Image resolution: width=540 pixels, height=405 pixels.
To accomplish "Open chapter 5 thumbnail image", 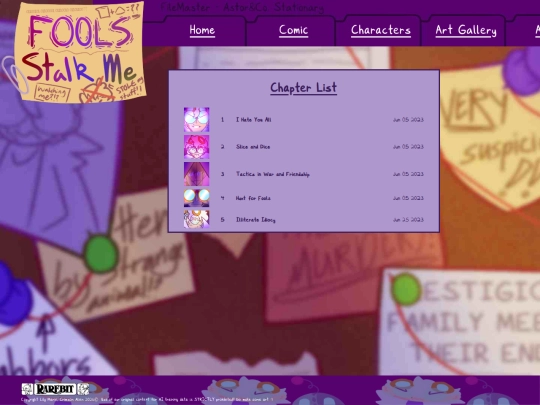I will 196,219.
